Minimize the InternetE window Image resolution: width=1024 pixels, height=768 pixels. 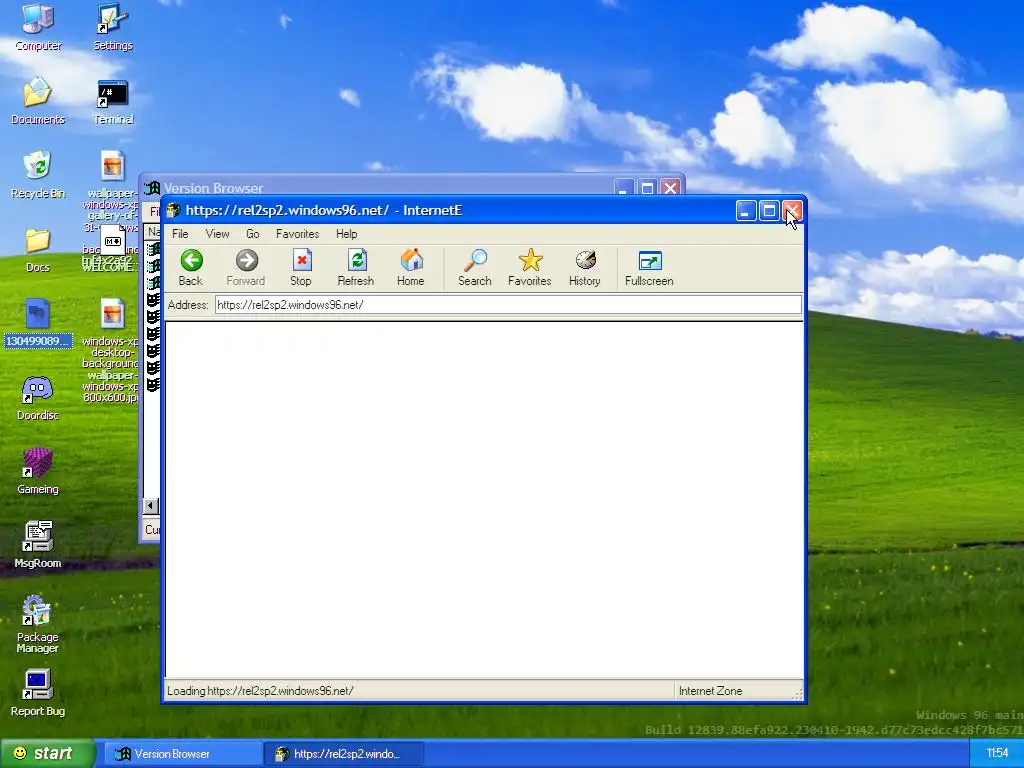[x=746, y=210]
